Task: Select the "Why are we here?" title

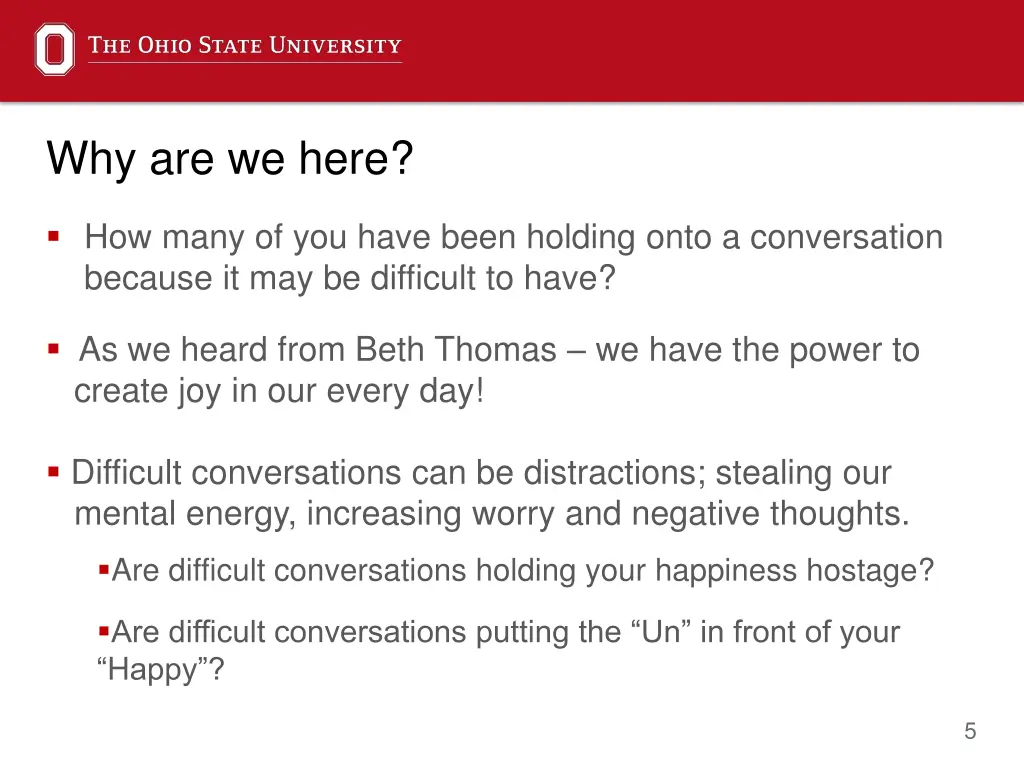Action: pos(229,159)
